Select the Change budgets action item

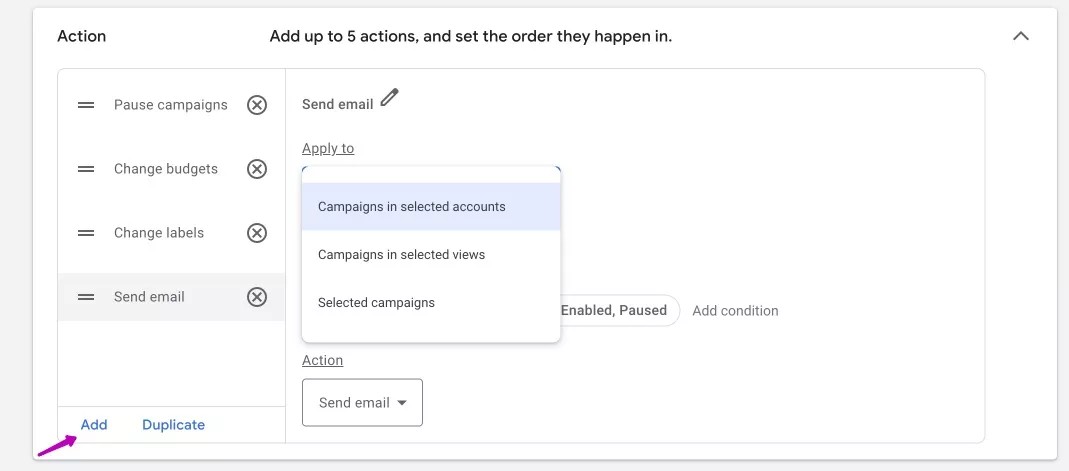pos(166,169)
